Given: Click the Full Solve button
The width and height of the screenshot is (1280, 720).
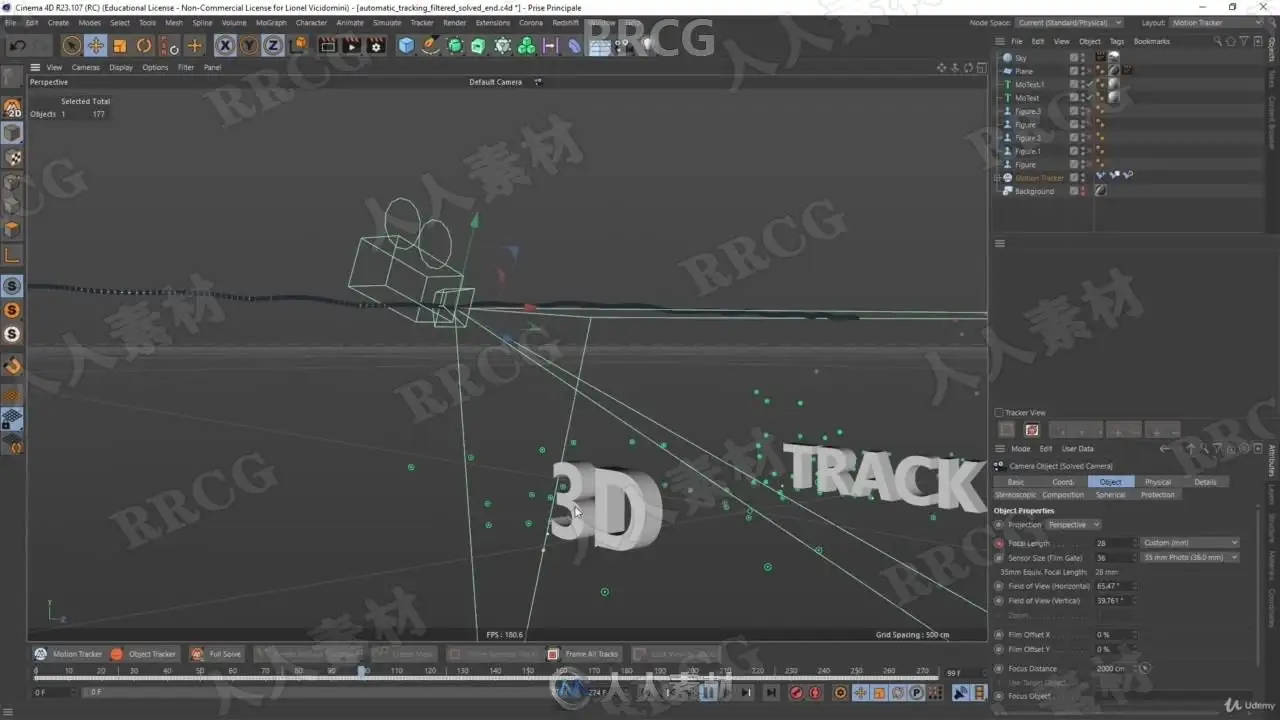Looking at the screenshot, I should (215, 654).
